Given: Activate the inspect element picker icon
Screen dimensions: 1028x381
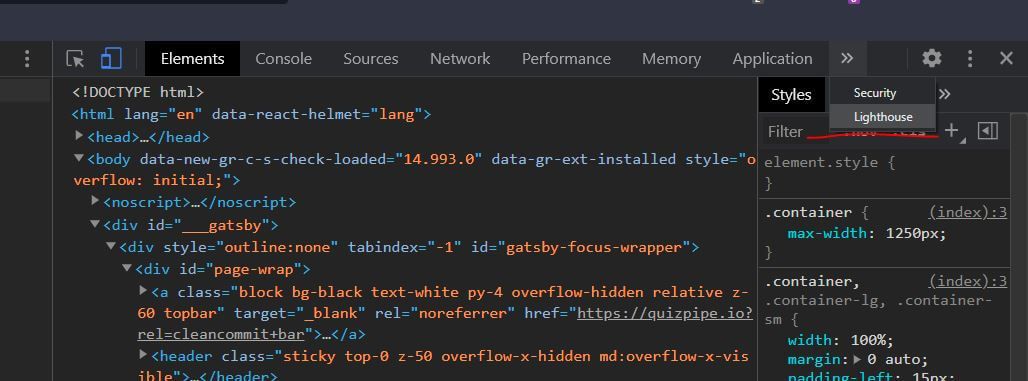Looking at the screenshot, I should click(75, 59).
